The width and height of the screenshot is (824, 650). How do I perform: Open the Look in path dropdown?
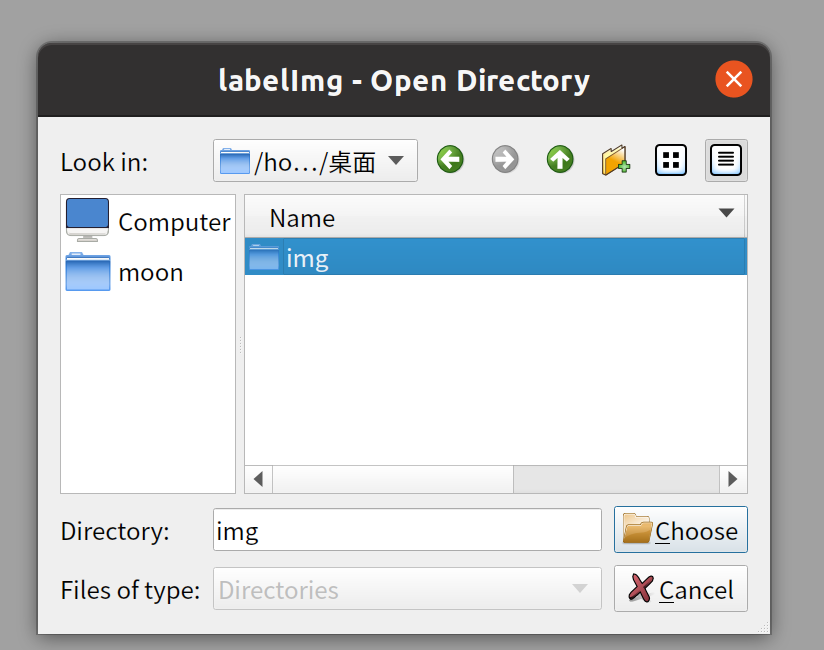point(315,160)
